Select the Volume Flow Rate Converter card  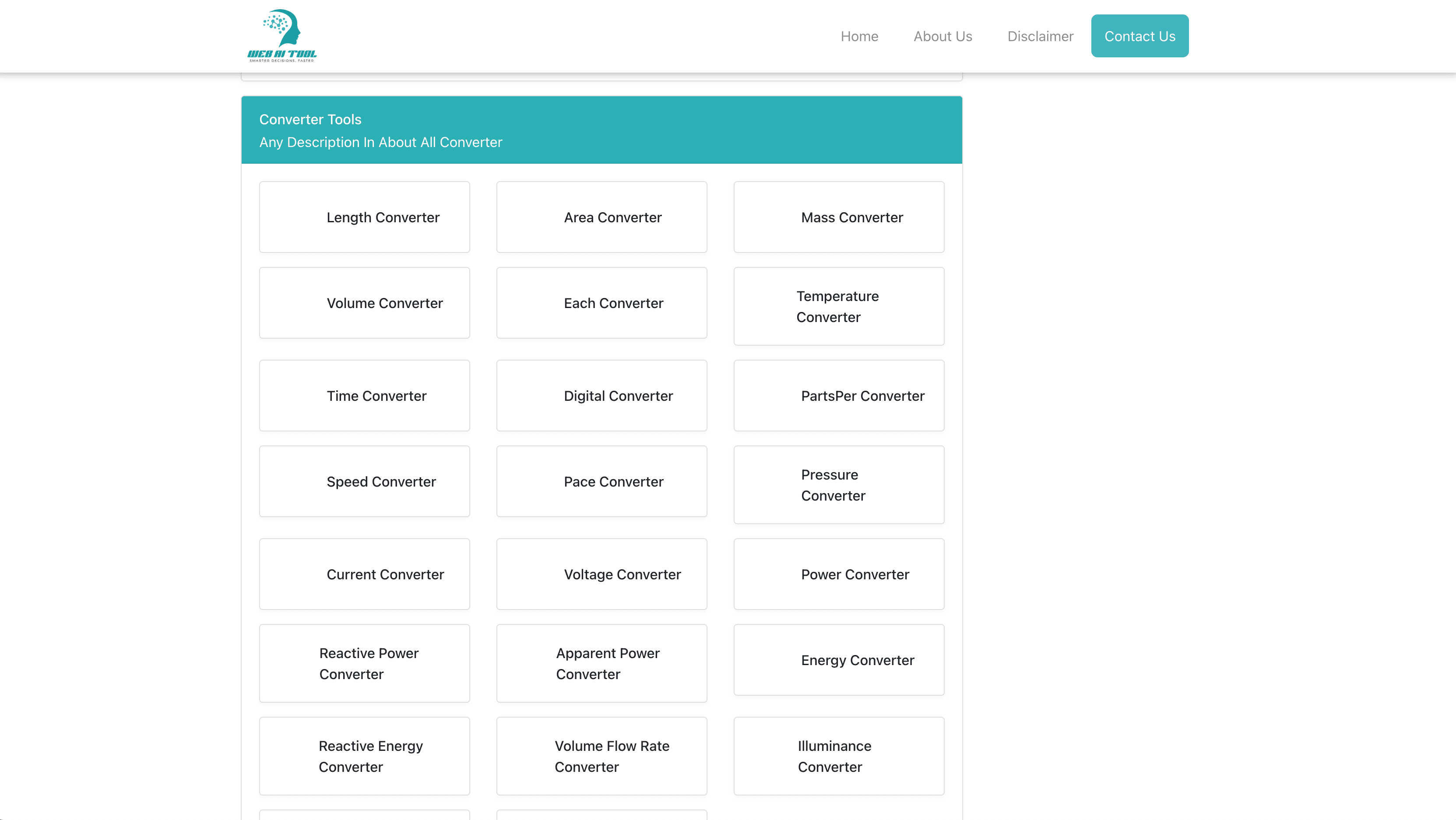click(x=601, y=756)
